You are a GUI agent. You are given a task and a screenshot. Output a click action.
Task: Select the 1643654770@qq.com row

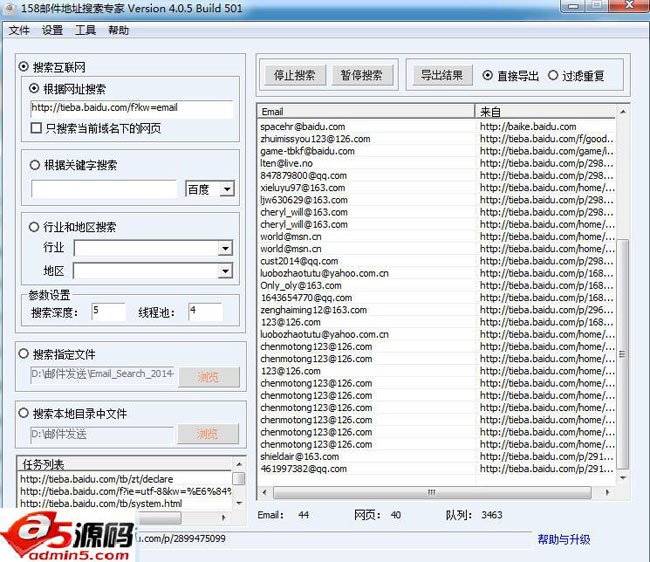436,298
